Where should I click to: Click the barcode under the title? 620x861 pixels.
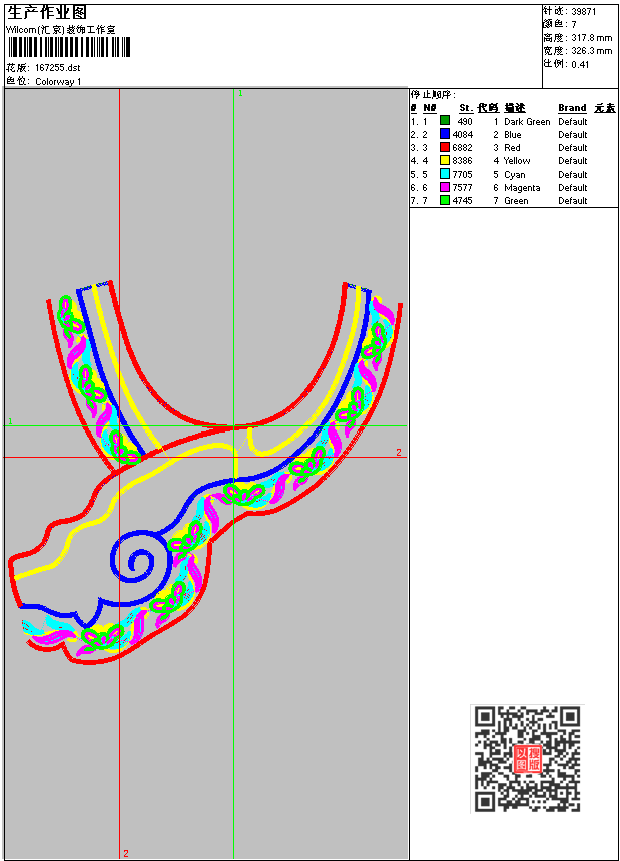point(69,47)
